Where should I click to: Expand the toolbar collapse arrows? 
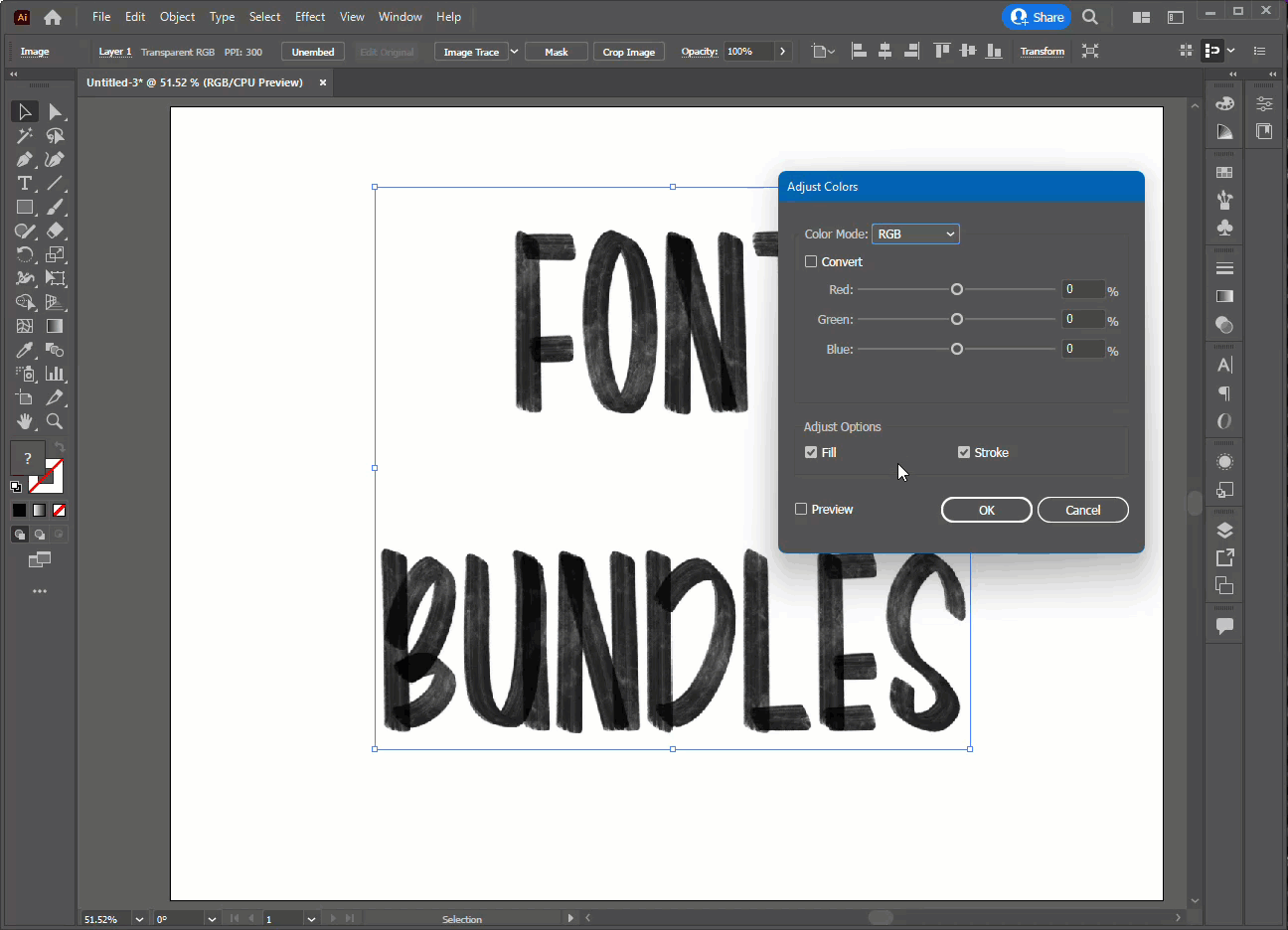[14, 75]
